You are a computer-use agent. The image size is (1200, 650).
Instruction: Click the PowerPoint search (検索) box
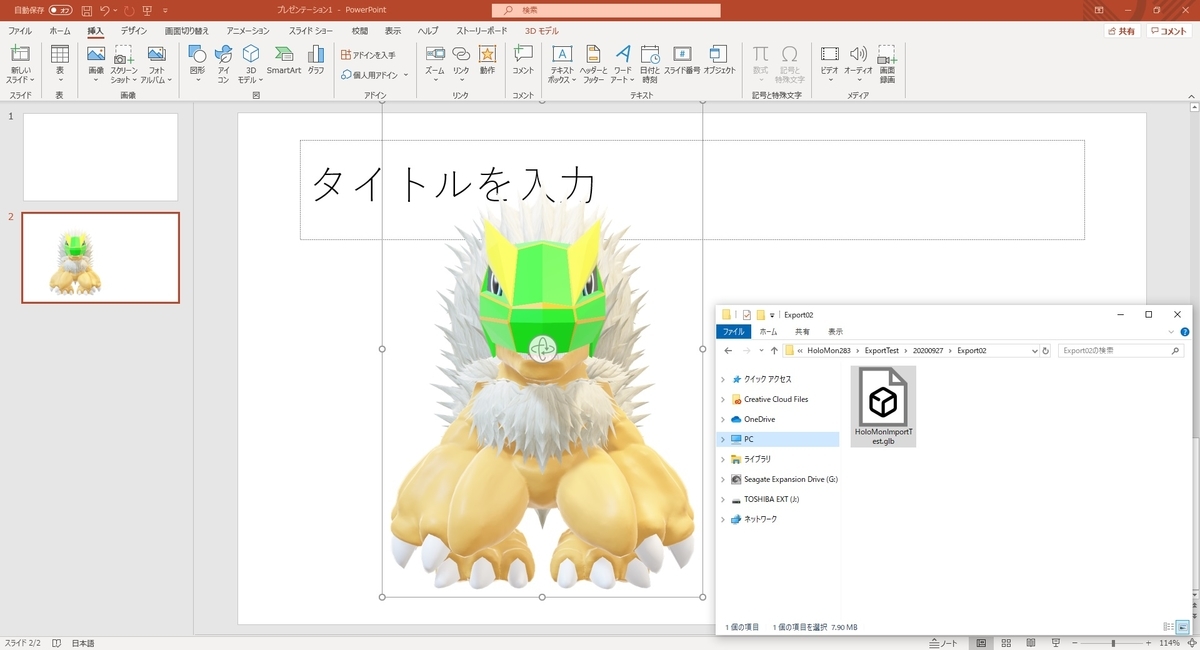click(x=606, y=10)
